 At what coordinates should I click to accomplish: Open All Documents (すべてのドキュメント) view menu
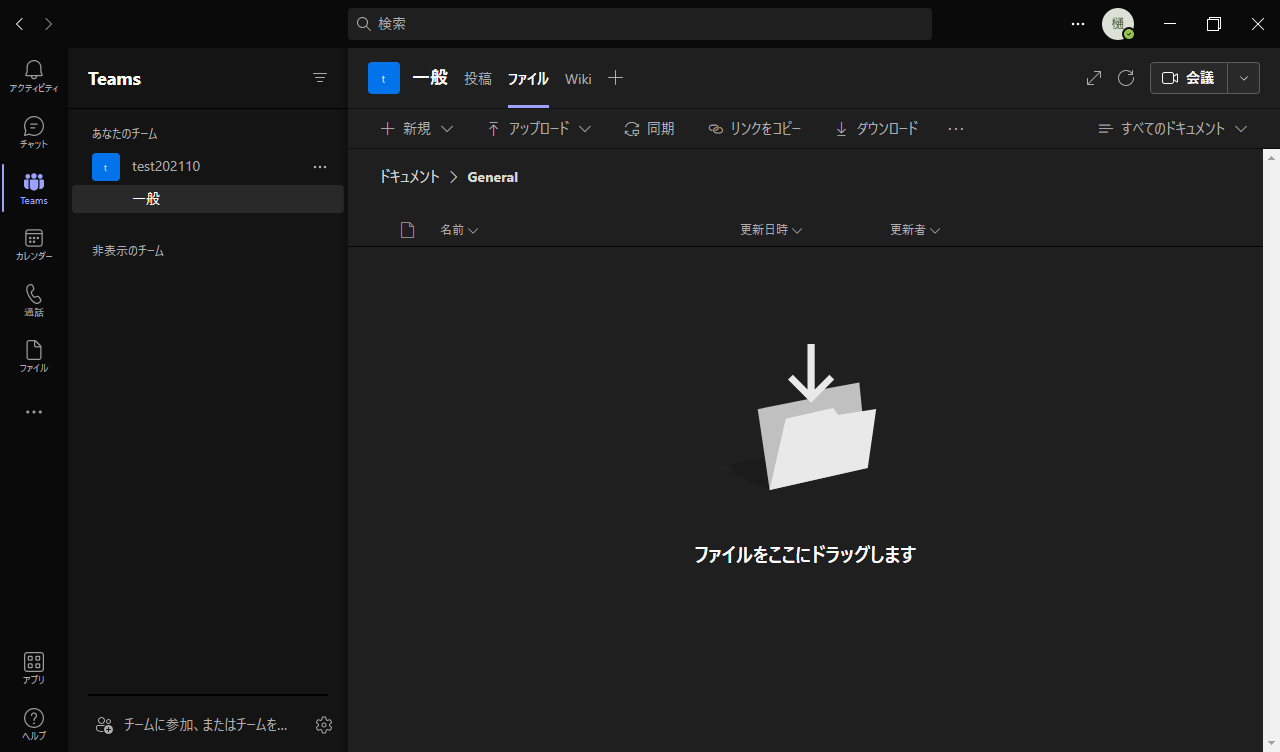point(1173,129)
